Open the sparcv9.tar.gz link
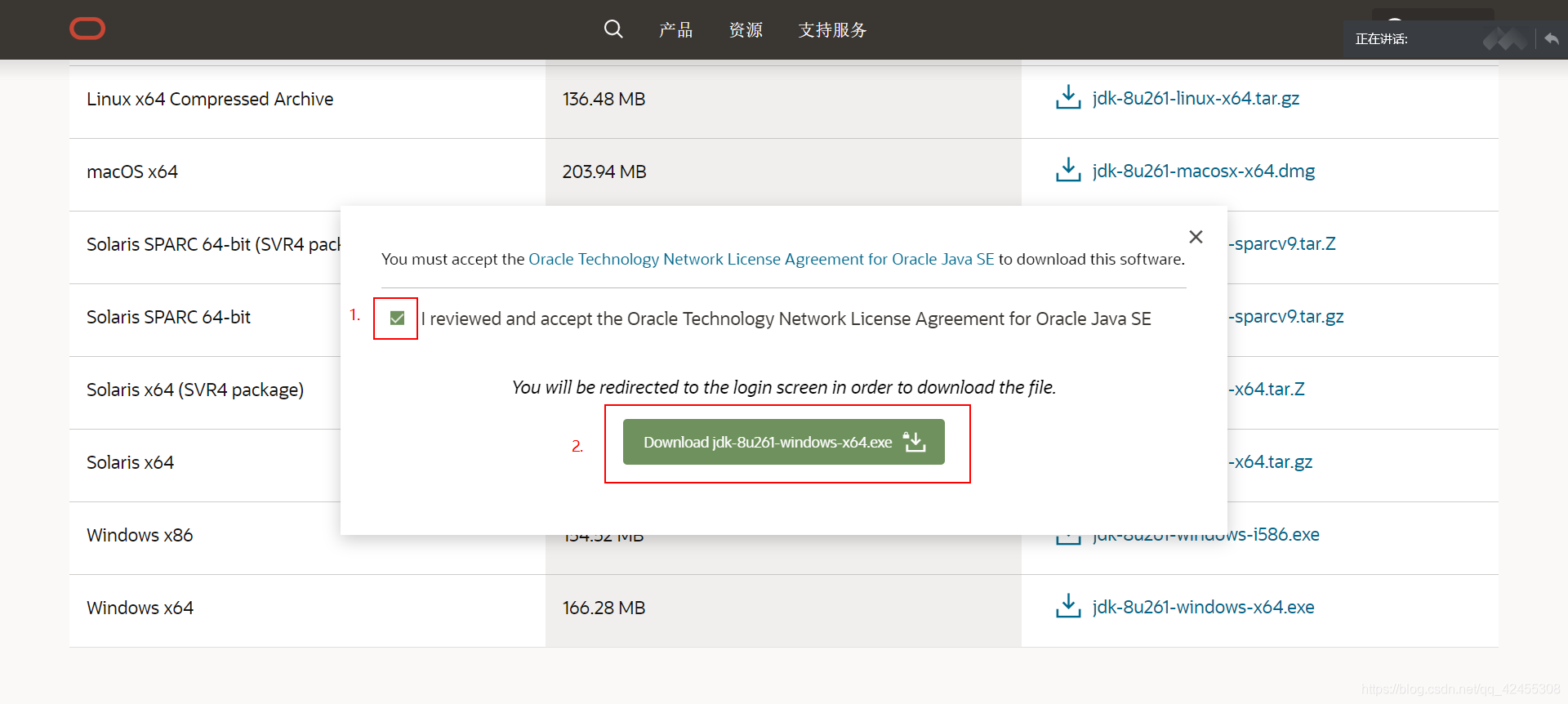The width and height of the screenshot is (1568, 704). (x=1286, y=316)
